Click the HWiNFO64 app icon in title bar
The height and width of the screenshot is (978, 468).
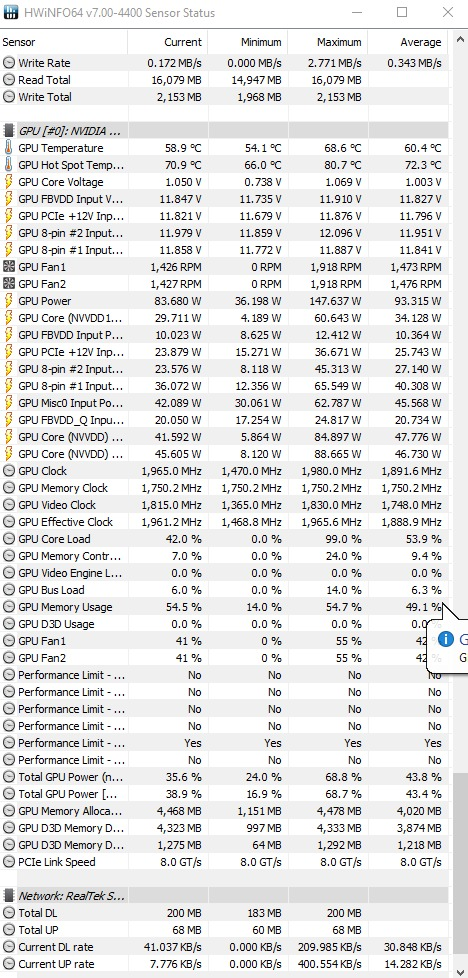pos(11,12)
